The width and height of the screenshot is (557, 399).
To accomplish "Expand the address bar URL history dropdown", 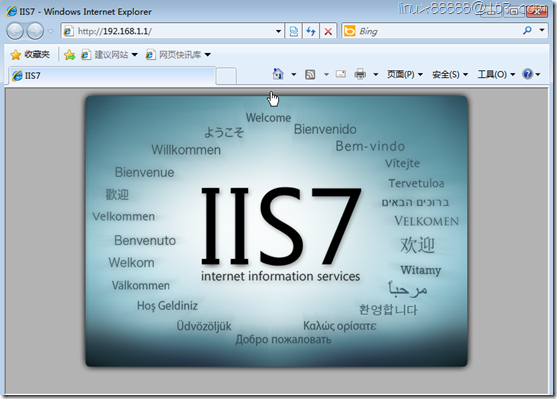I will pyautogui.click(x=278, y=31).
